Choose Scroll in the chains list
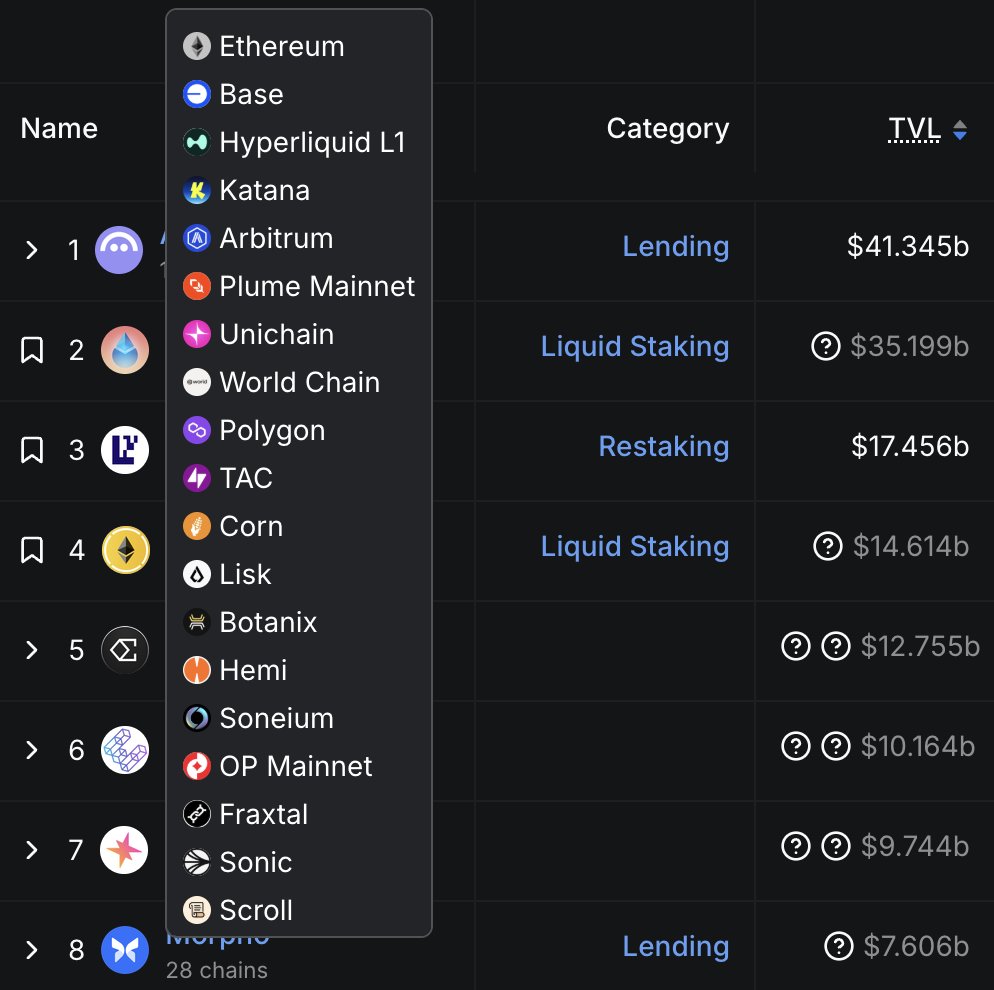Screen dimensions: 994x990 click(256, 910)
